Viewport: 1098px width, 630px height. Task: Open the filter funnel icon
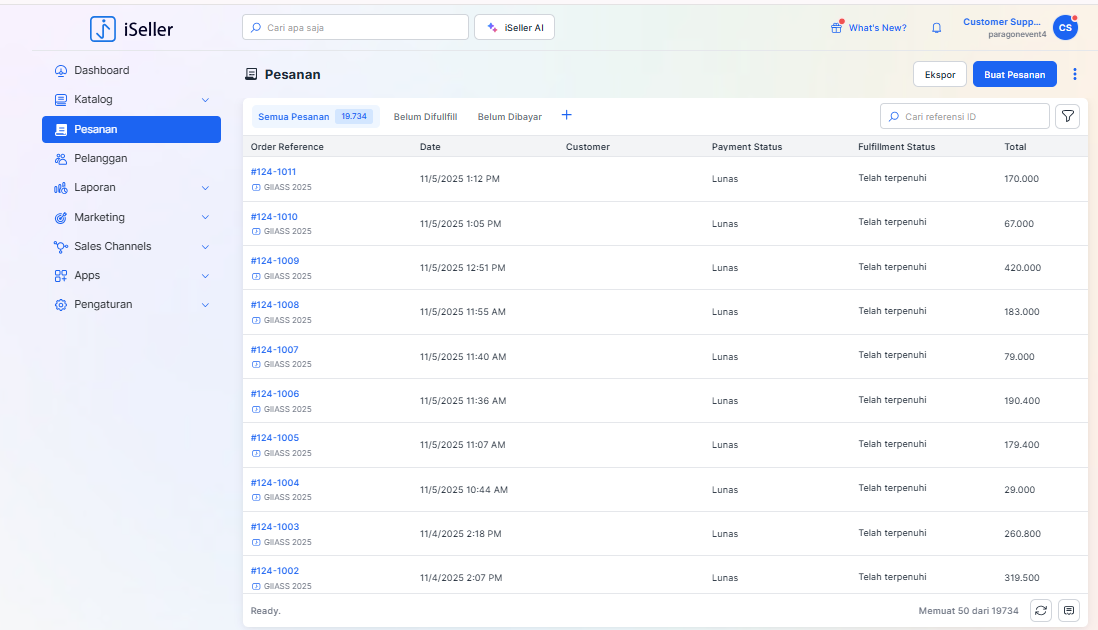[x=1068, y=117]
